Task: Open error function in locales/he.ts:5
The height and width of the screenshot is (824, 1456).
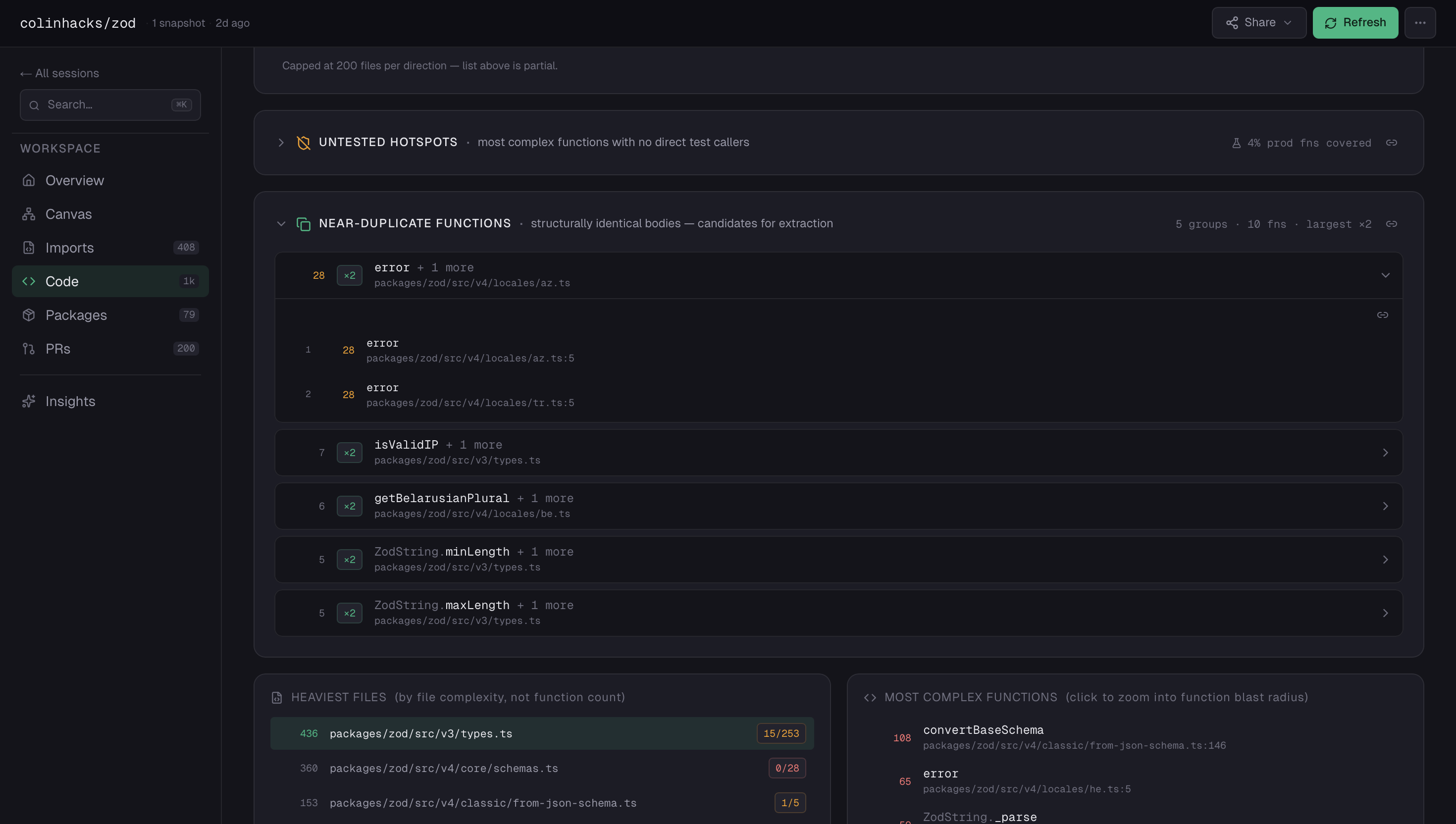Action: coord(1135,781)
